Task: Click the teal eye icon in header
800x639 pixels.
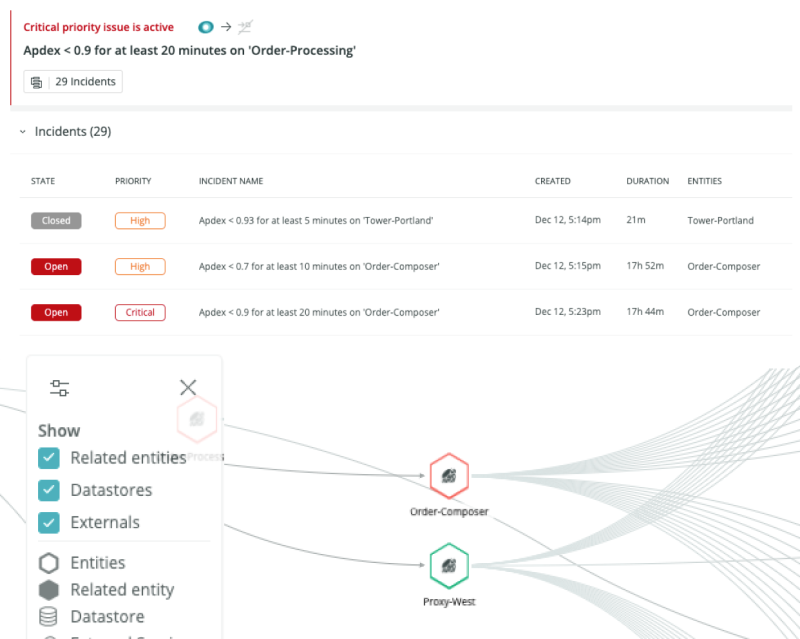Action: point(206,27)
